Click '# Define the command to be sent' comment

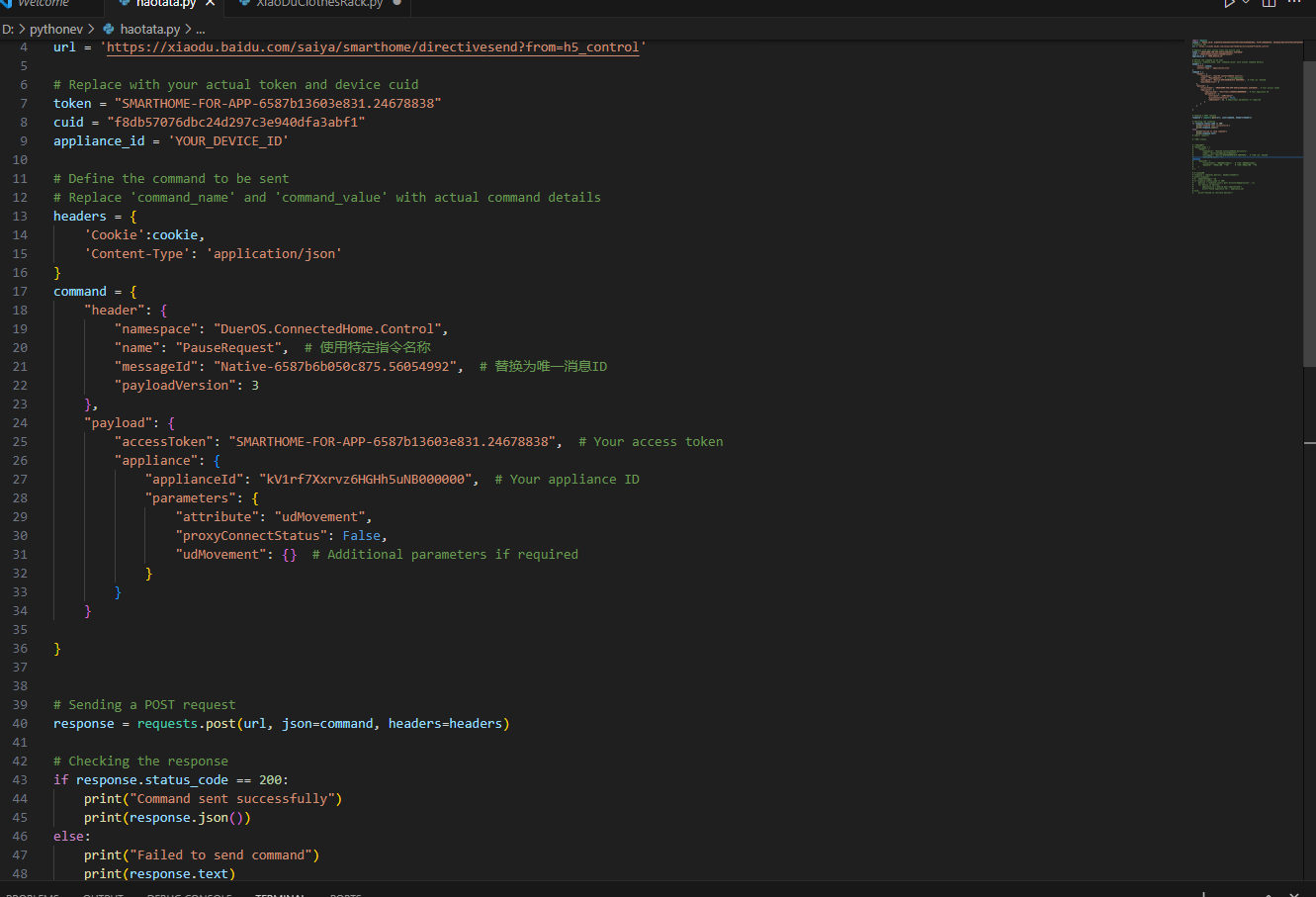pos(171,178)
